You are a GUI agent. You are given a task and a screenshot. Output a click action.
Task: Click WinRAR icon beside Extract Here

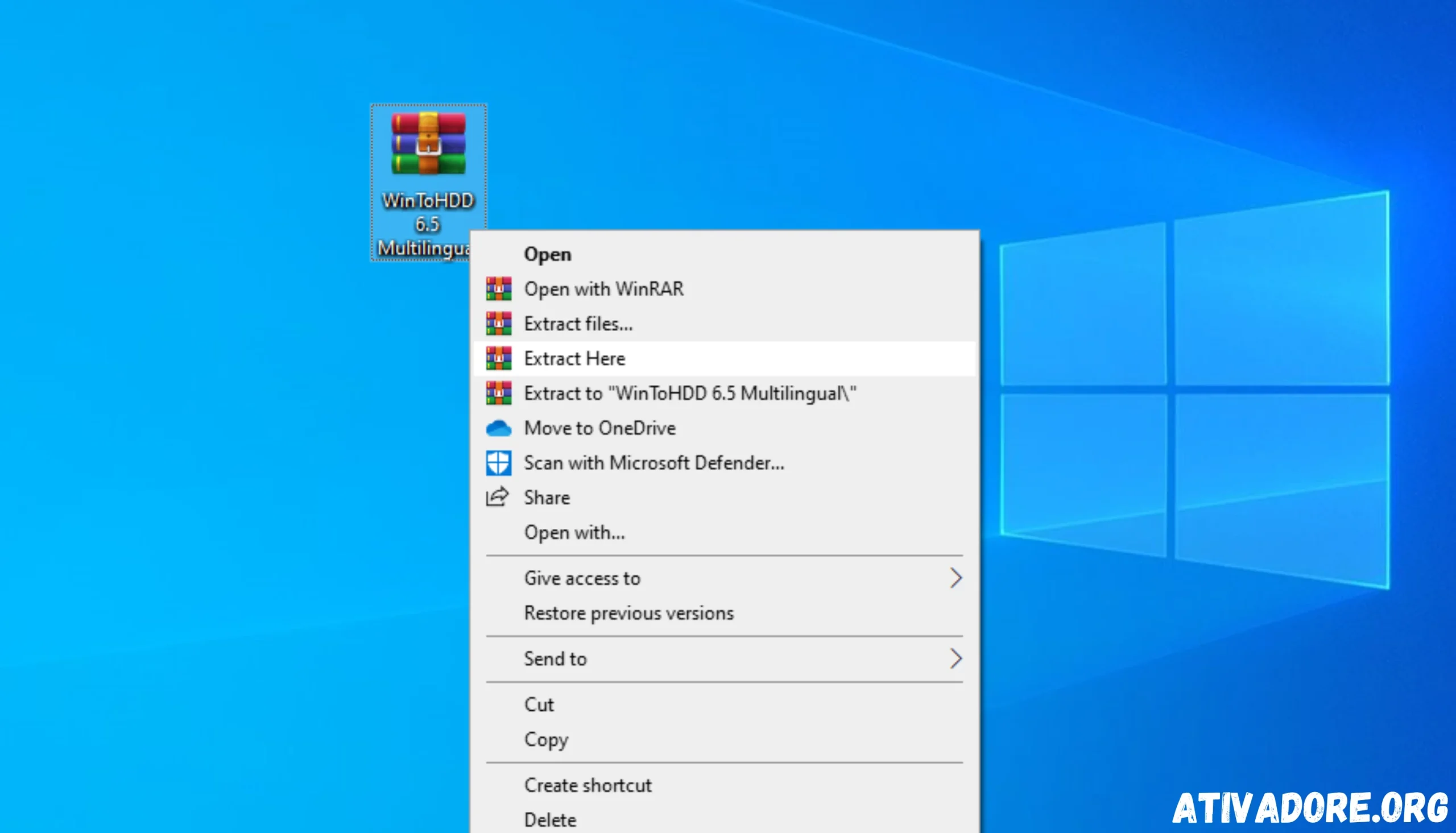[498, 359]
